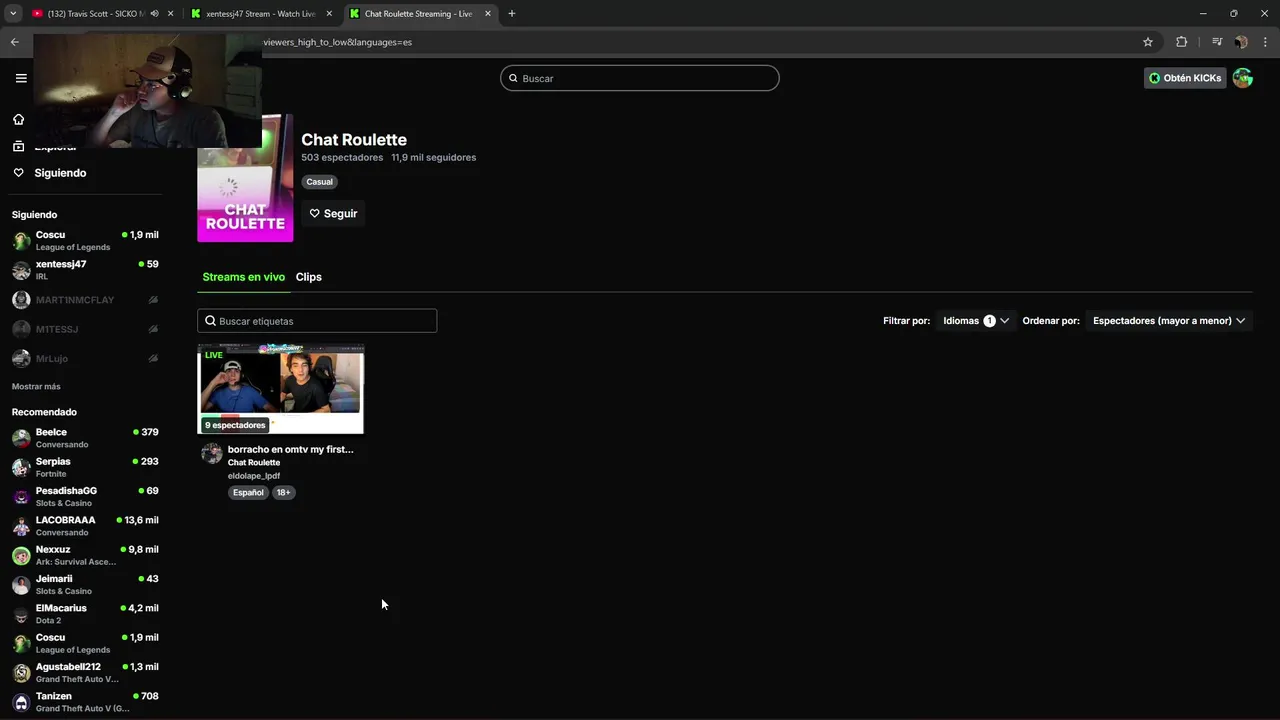Viewport: 1280px width, 720px height.
Task: Open the media control icon in toolbar
Action: tap(1217, 42)
